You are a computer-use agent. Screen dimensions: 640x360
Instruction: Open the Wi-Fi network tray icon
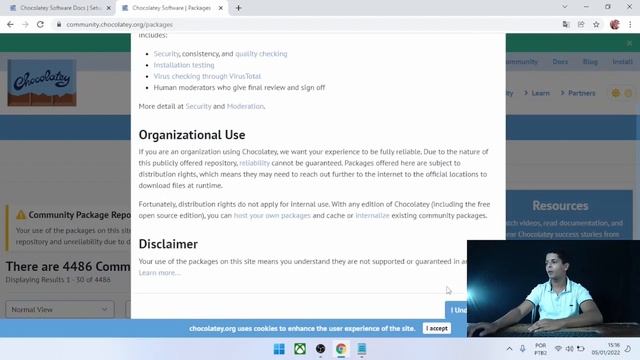[x=558, y=349]
